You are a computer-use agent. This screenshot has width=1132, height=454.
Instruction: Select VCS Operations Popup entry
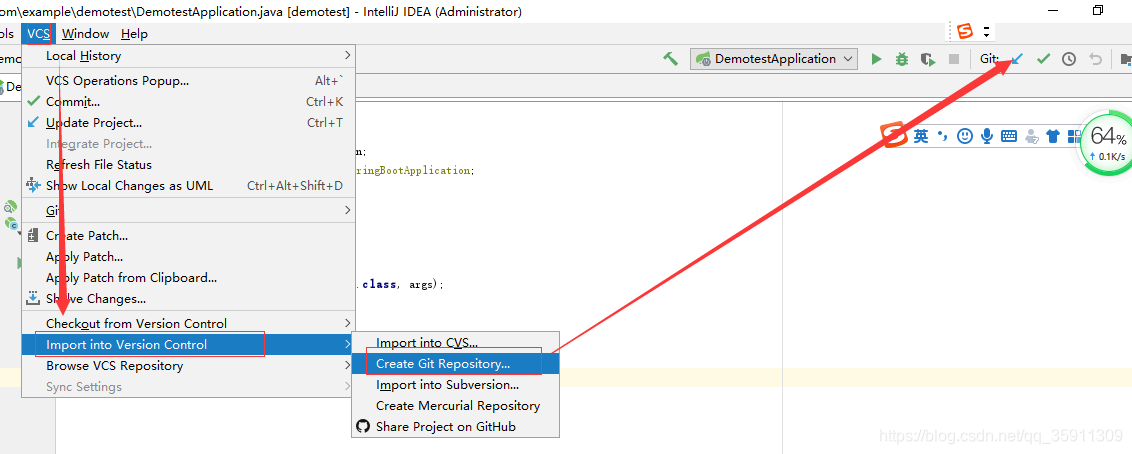point(189,81)
